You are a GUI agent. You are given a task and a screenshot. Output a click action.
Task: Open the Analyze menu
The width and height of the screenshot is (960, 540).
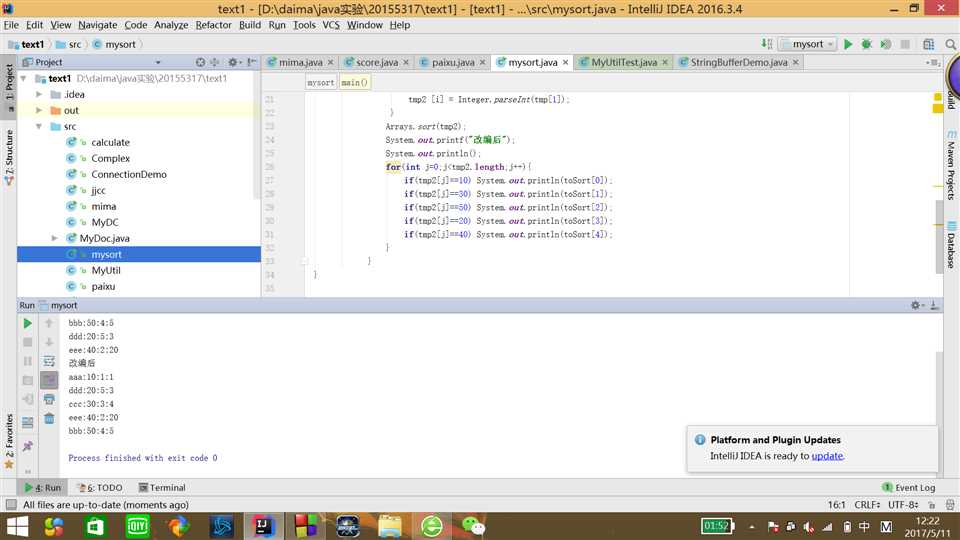point(171,25)
